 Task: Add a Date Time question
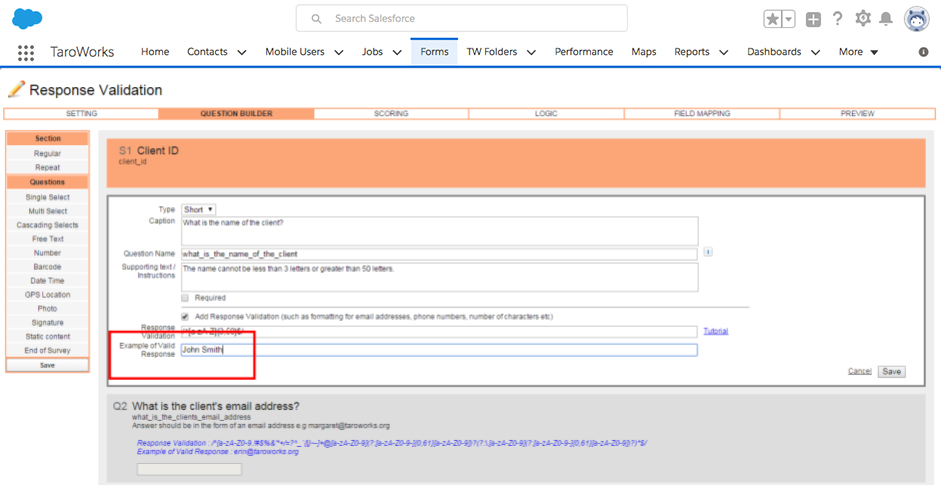47,281
